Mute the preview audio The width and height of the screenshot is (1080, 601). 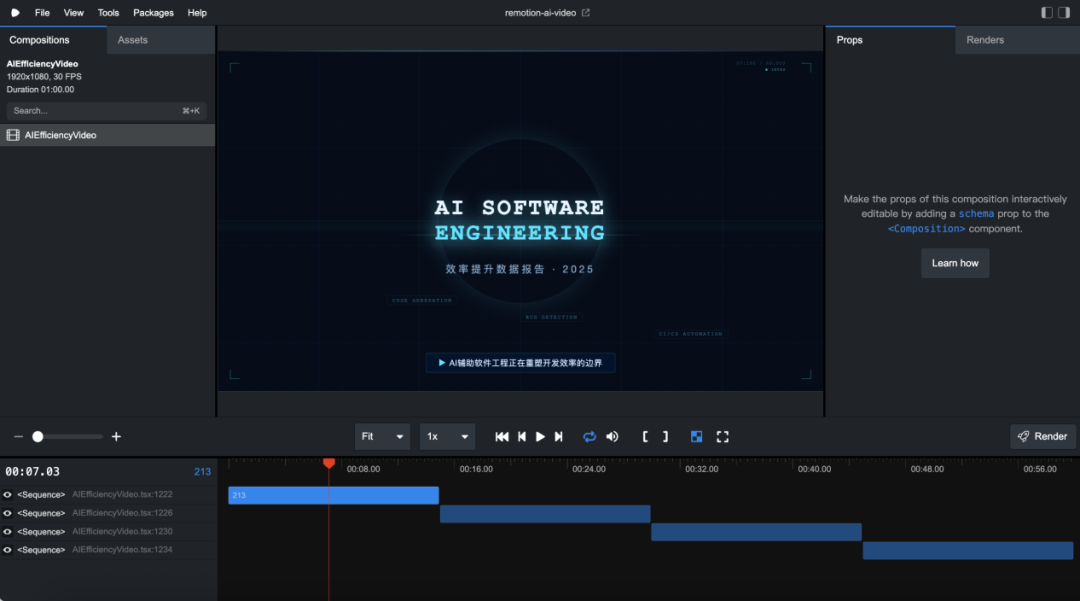point(612,437)
